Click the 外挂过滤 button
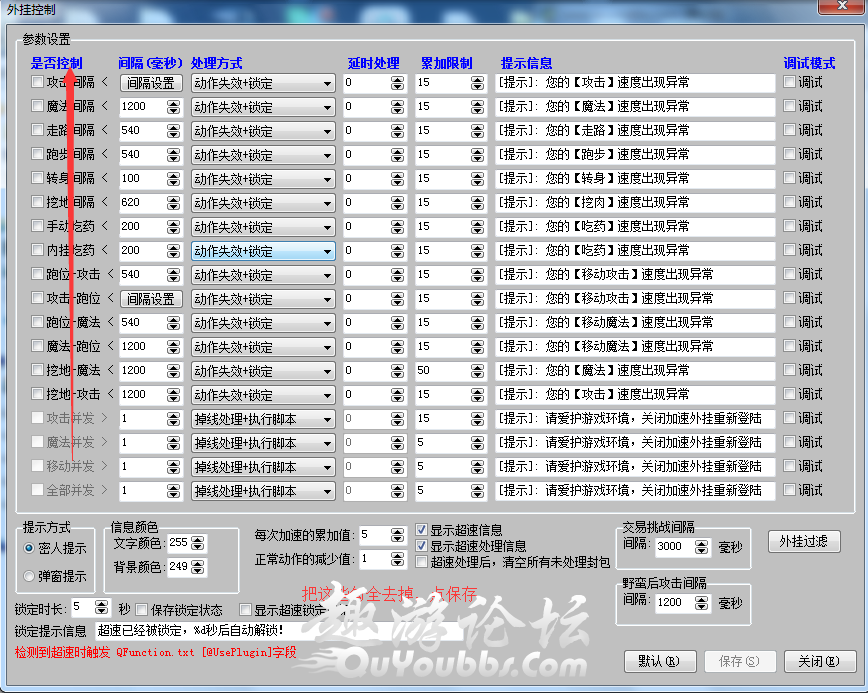This screenshot has width=868, height=693. [x=804, y=541]
